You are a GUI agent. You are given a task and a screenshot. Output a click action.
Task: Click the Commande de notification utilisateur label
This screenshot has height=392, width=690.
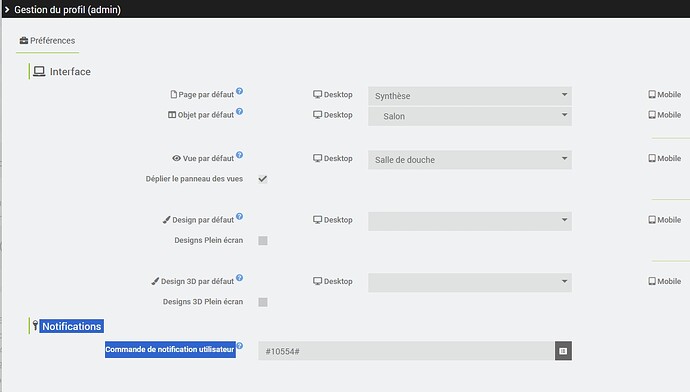[170, 349]
